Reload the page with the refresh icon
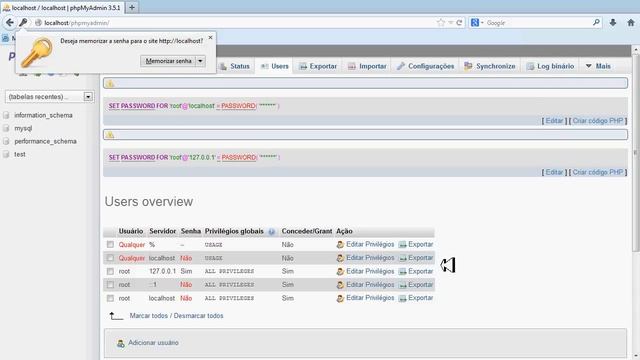Screen dimensions: 640x360 pyautogui.click(x=459, y=23)
